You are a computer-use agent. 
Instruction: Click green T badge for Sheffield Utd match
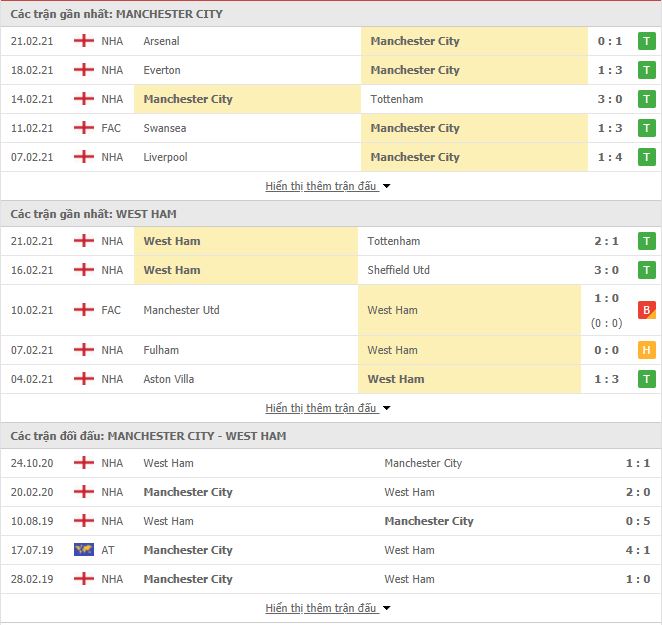pyautogui.click(x=646, y=270)
